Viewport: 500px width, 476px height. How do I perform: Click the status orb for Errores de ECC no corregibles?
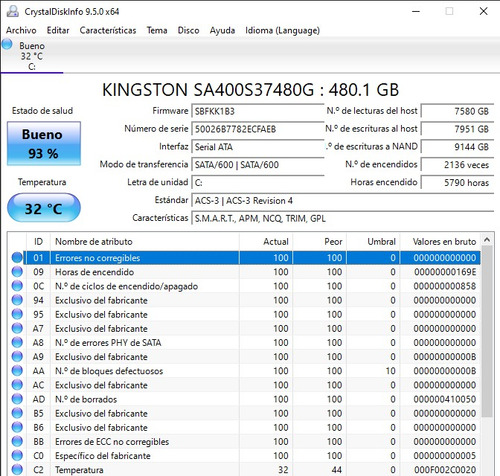[x=17, y=441]
